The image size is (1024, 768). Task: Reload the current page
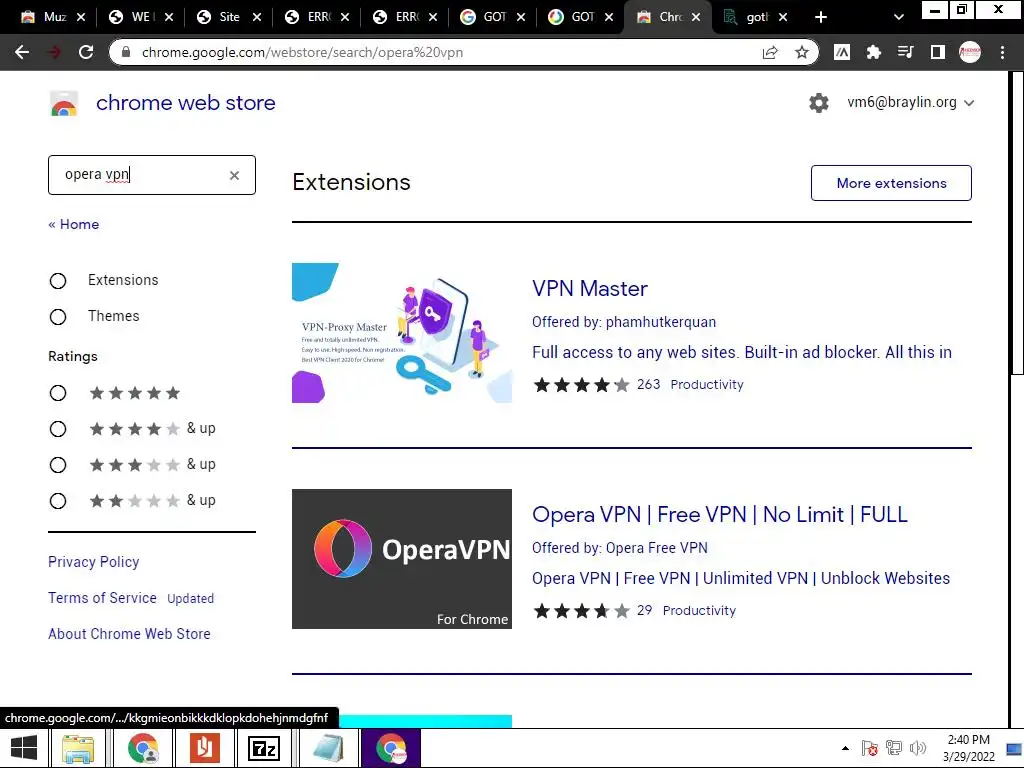[86, 52]
